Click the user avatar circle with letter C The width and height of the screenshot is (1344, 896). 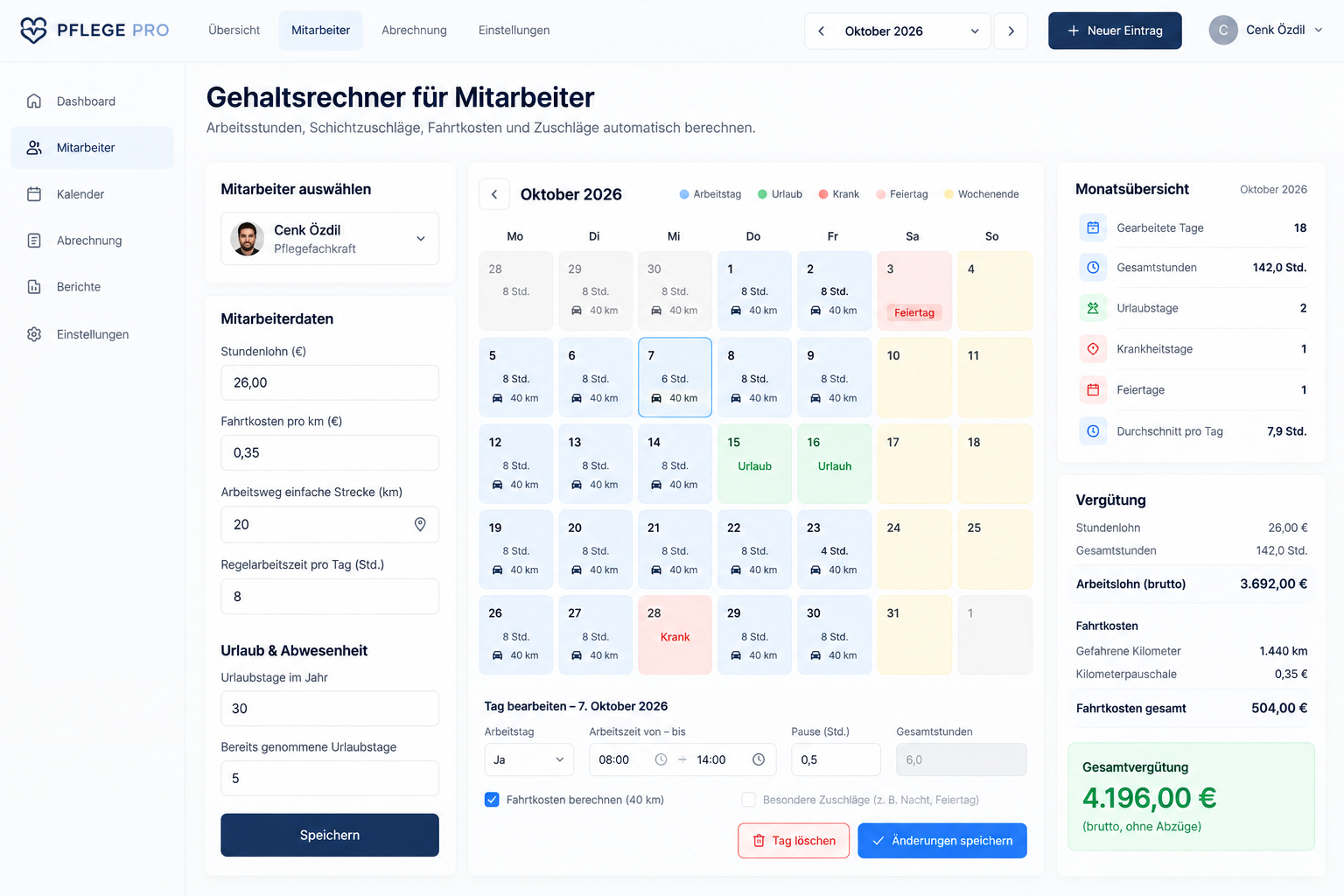tap(1223, 30)
